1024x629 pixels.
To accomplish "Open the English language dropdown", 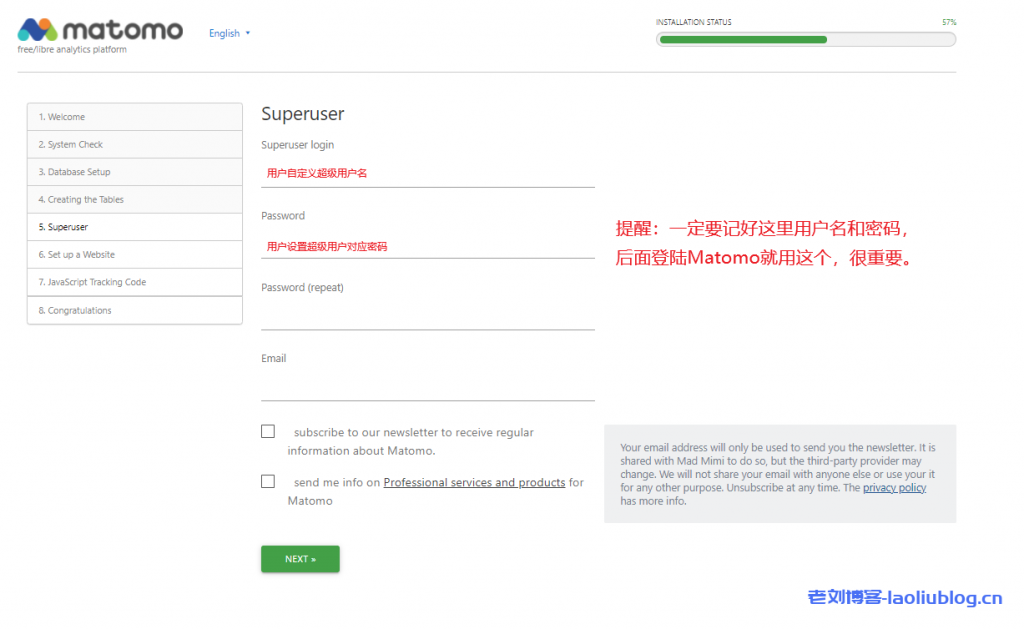I will pyautogui.click(x=229, y=33).
